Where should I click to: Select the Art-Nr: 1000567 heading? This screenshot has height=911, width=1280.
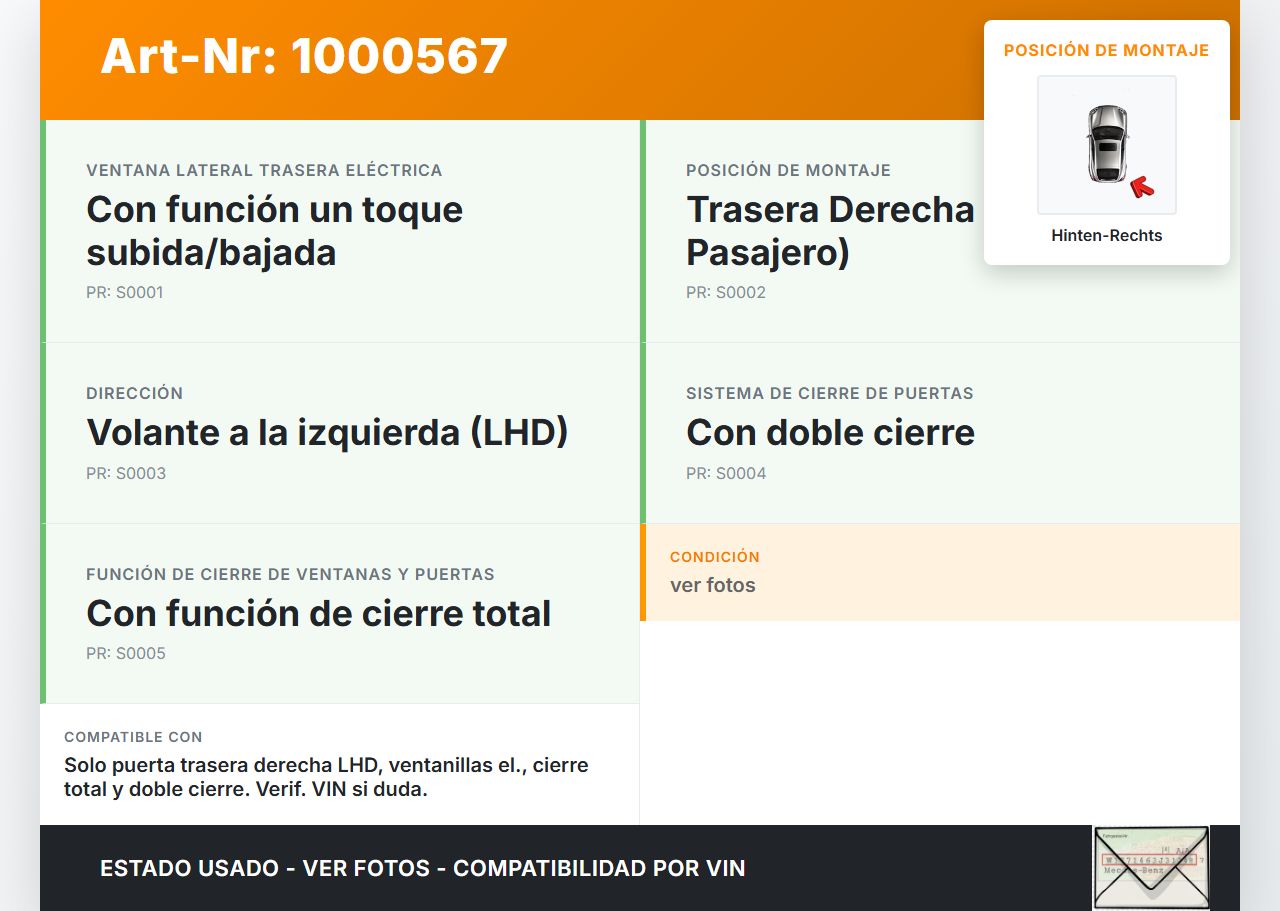tap(304, 56)
